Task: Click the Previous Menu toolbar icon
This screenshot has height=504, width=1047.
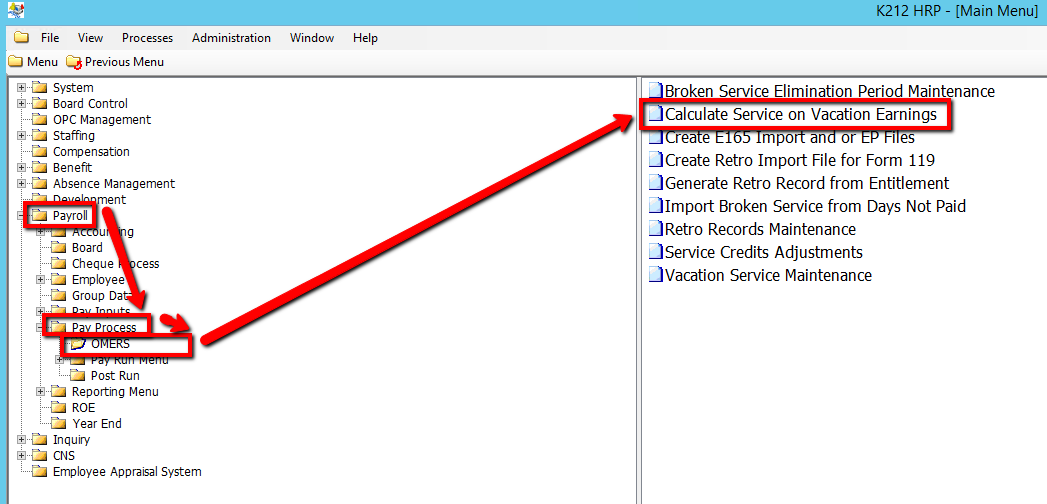Action: point(73,62)
